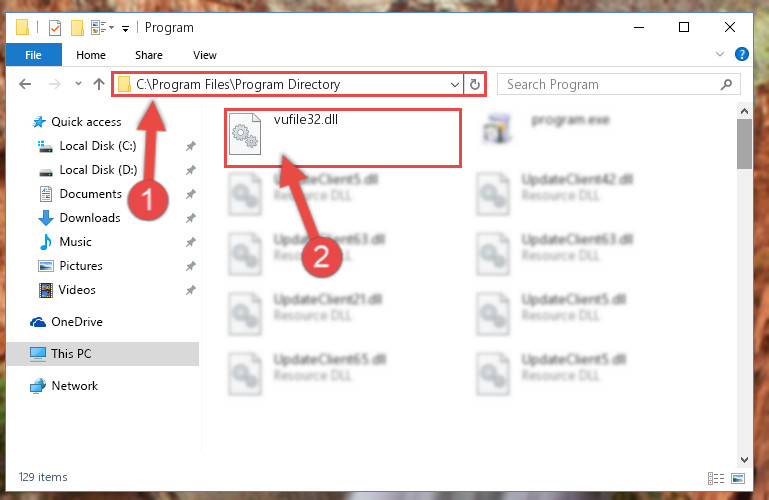Open the File menu tab
Screen dimensions: 769x500
(33, 55)
